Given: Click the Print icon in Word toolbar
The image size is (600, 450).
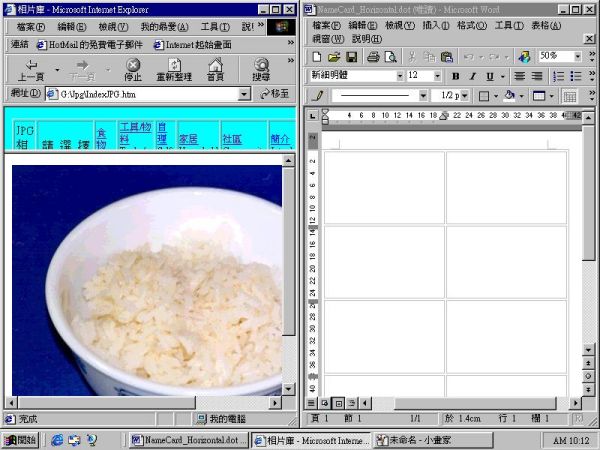Looking at the screenshot, I should click(373, 57).
